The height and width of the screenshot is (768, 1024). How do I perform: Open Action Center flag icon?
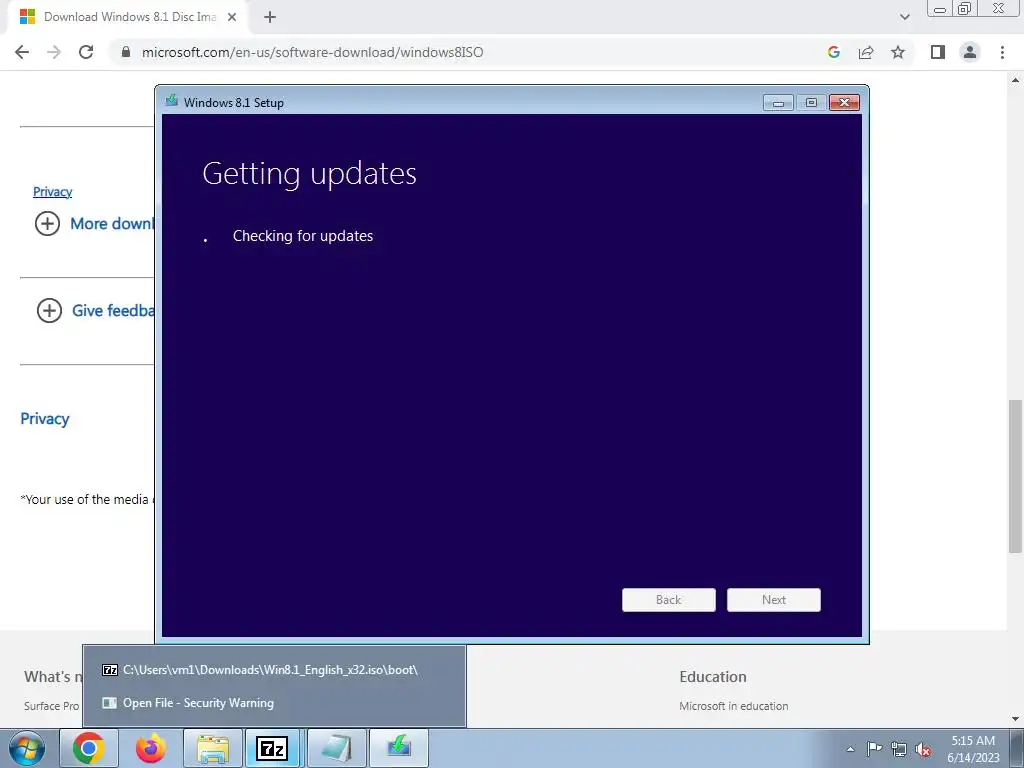pos(874,749)
